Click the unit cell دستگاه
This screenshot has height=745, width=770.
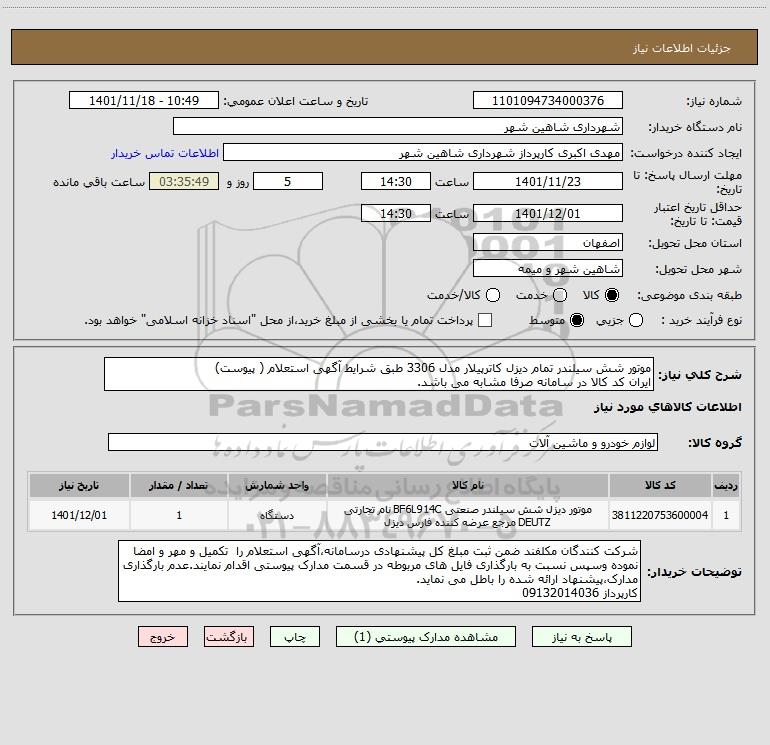pyautogui.click(x=277, y=515)
